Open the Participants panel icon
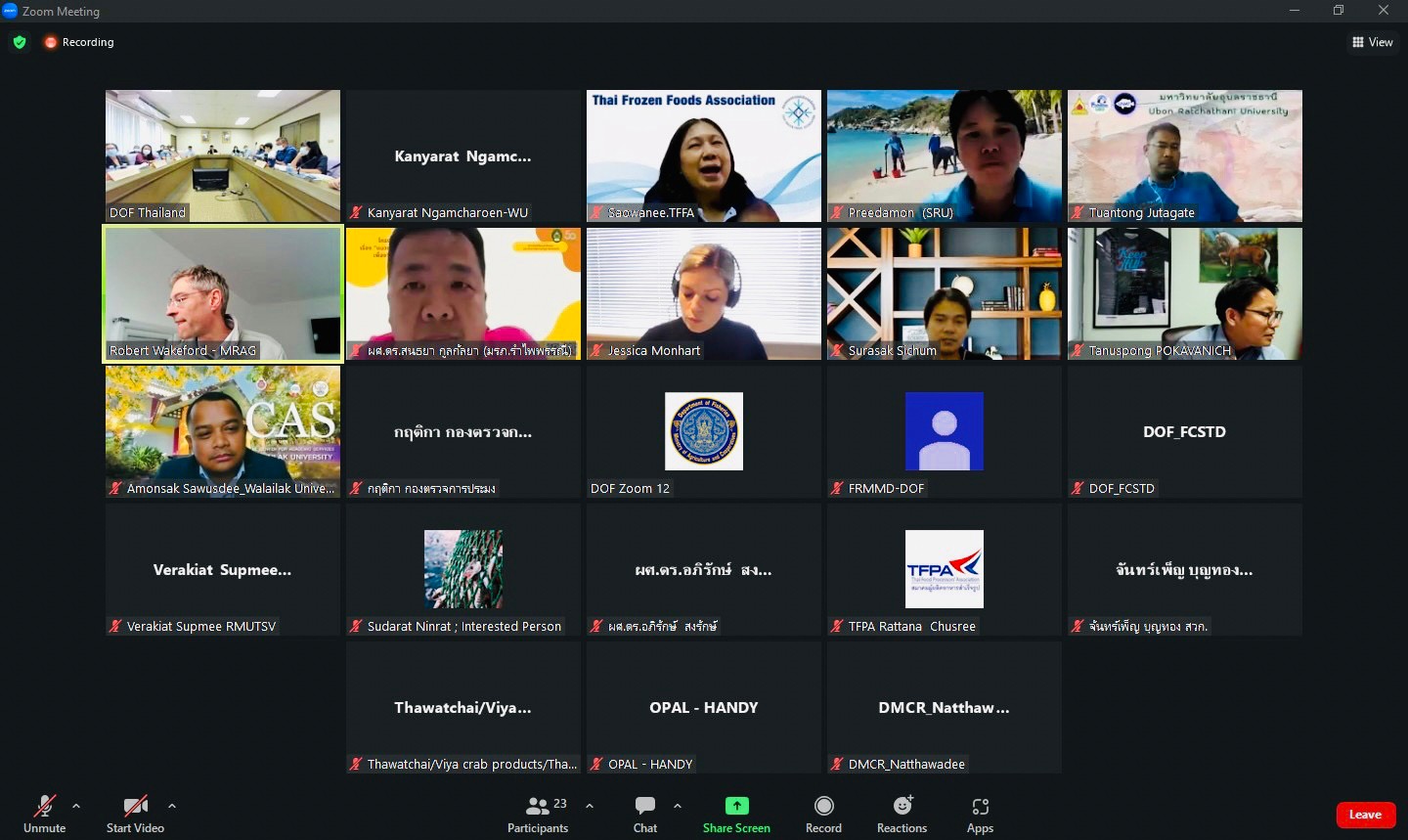 [x=538, y=807]
